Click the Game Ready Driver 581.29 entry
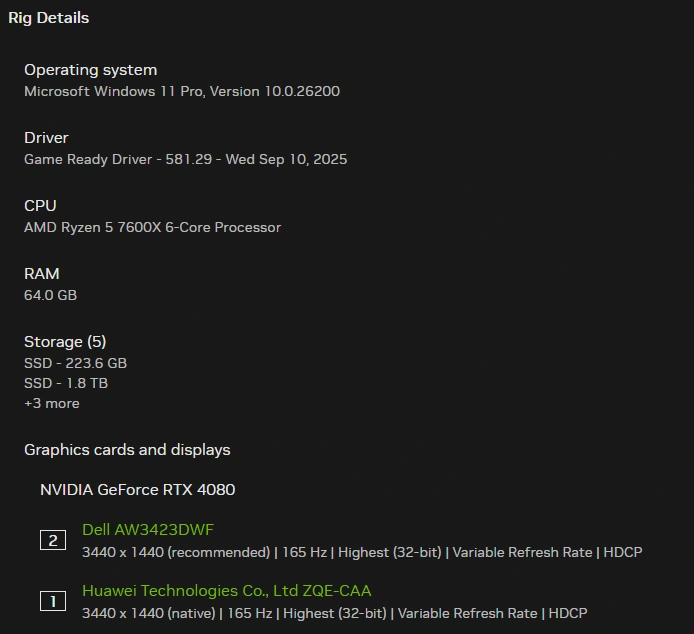Screen dimensions: 694x634 185,159
